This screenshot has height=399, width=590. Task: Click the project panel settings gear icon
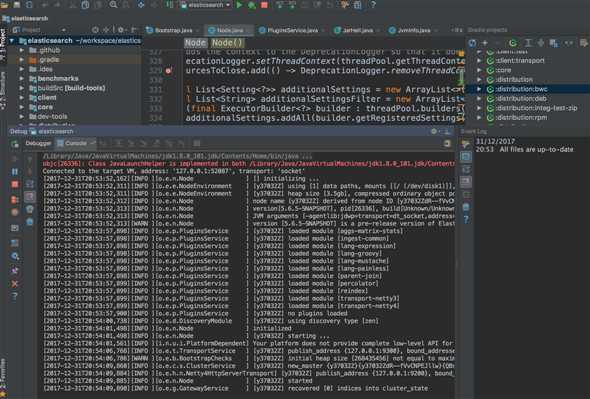(x=121, y=30)
